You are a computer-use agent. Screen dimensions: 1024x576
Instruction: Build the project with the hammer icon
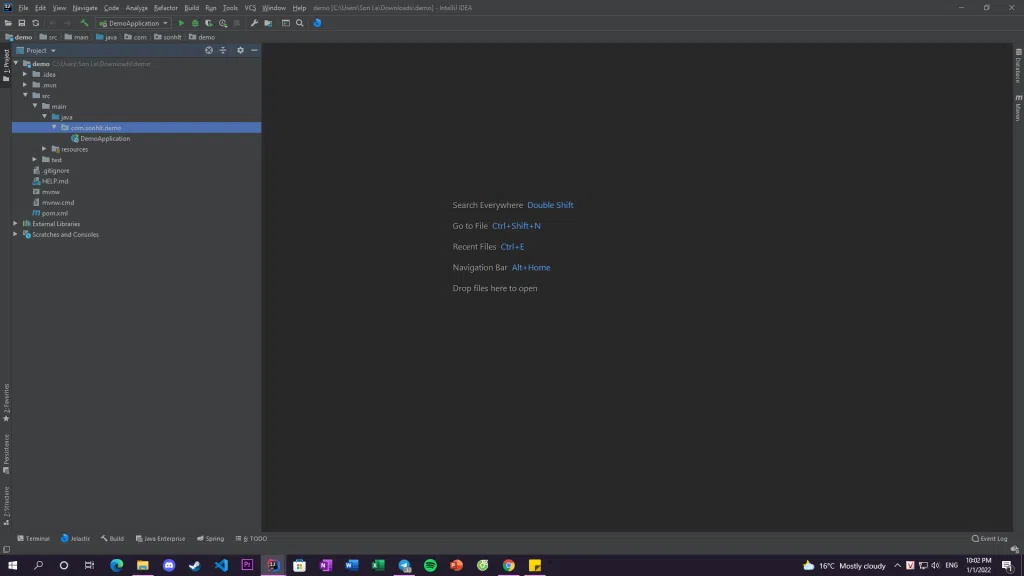tap(84, 23)
